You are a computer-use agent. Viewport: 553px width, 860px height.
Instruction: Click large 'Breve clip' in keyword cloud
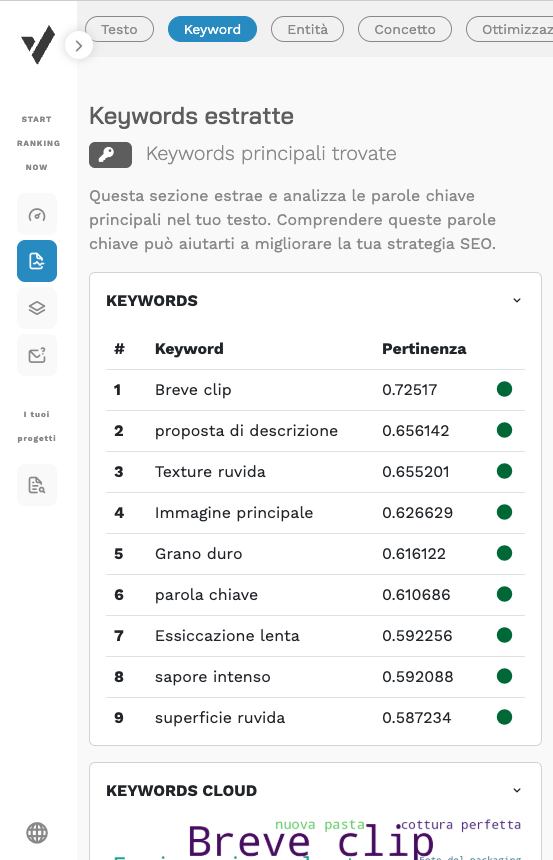pyautogui.click(x=311, y=842)
